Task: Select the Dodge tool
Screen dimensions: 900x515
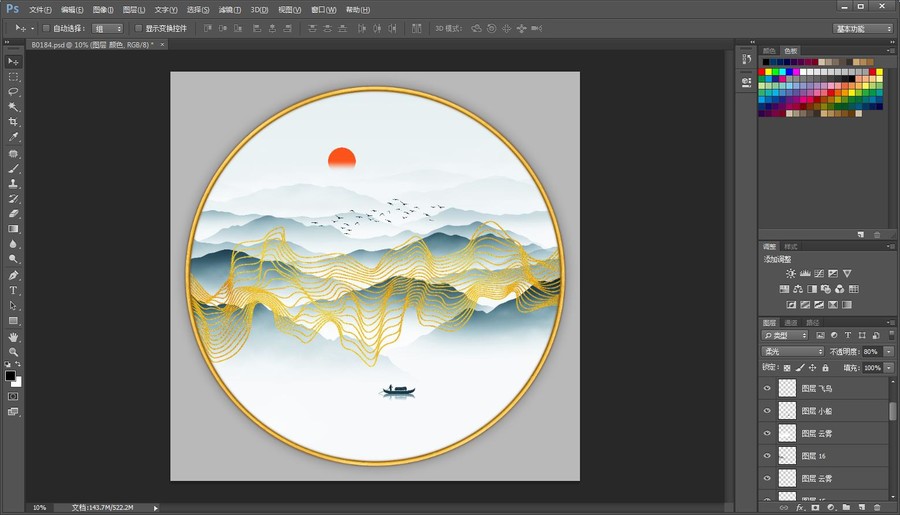Action: [x=13, y=259]
